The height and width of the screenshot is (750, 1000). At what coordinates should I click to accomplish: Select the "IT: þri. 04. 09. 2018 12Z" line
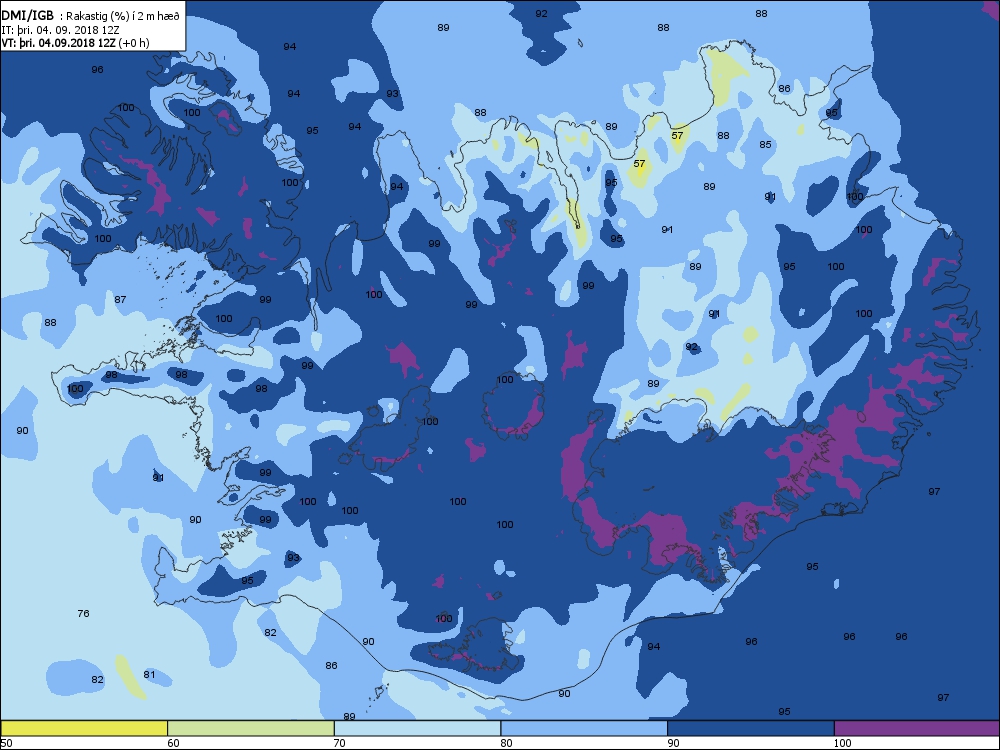[x=61, y=30]
